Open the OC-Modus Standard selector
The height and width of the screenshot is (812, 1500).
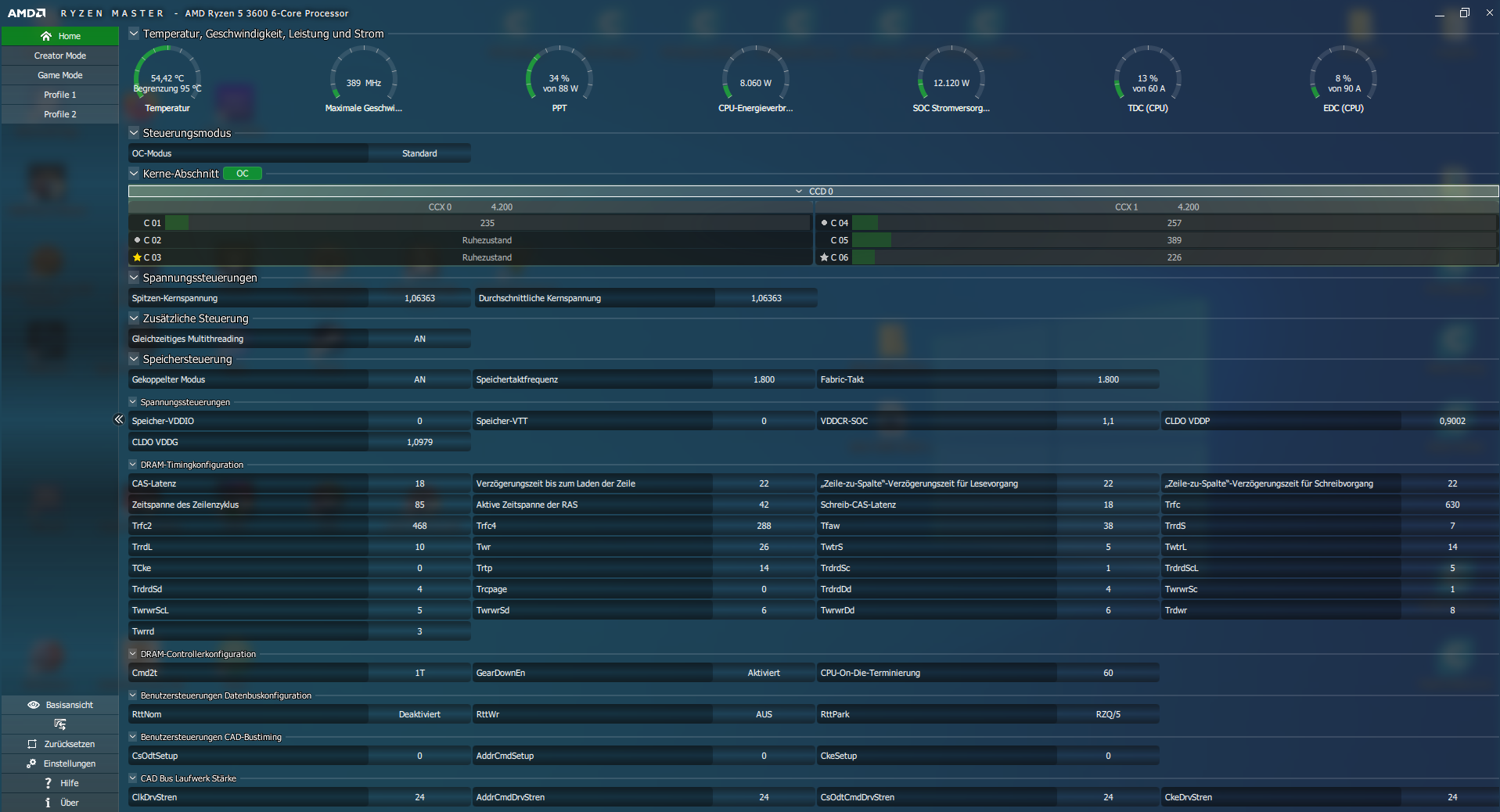[419, 153]
